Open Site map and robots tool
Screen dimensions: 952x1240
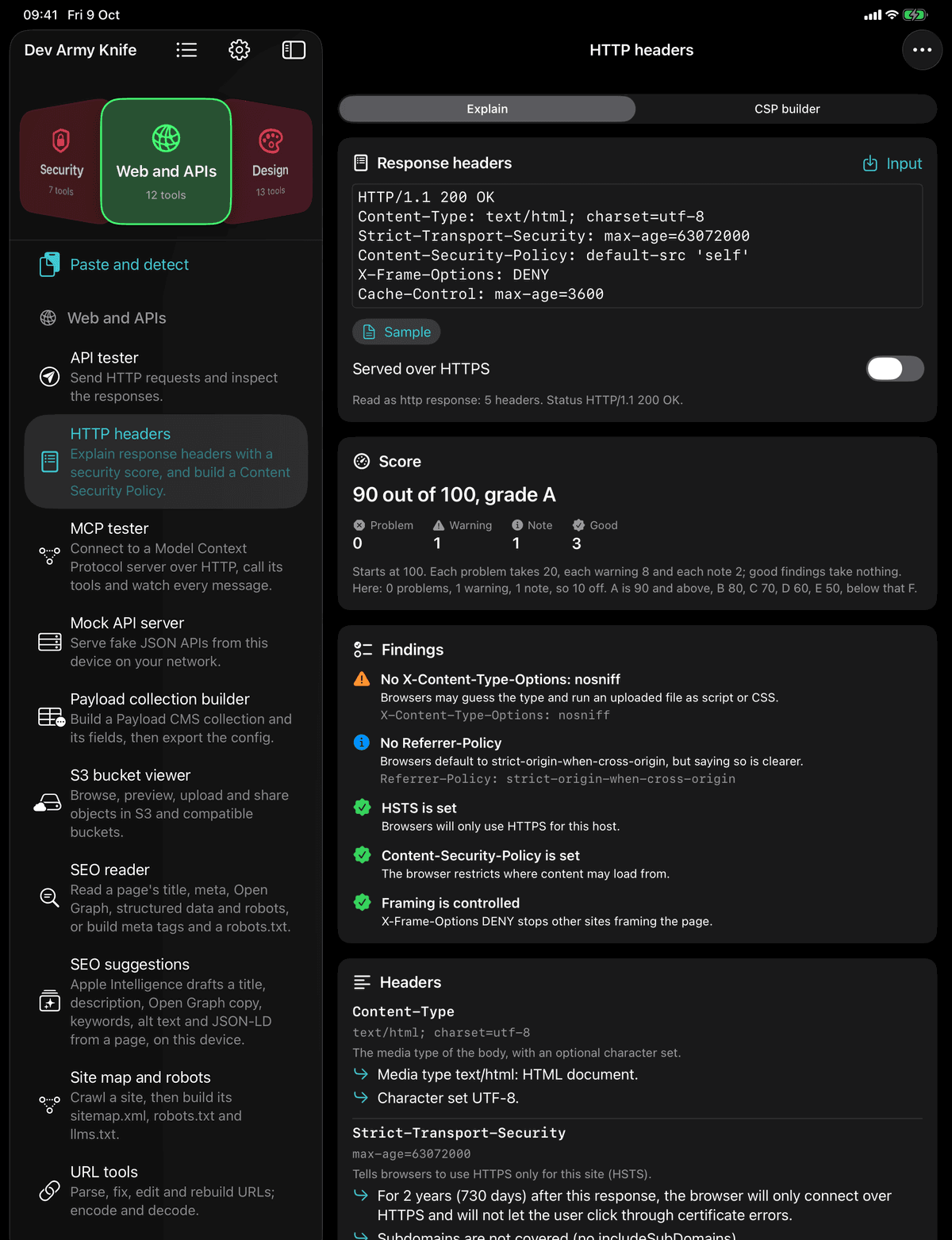tap(166, 1105)
